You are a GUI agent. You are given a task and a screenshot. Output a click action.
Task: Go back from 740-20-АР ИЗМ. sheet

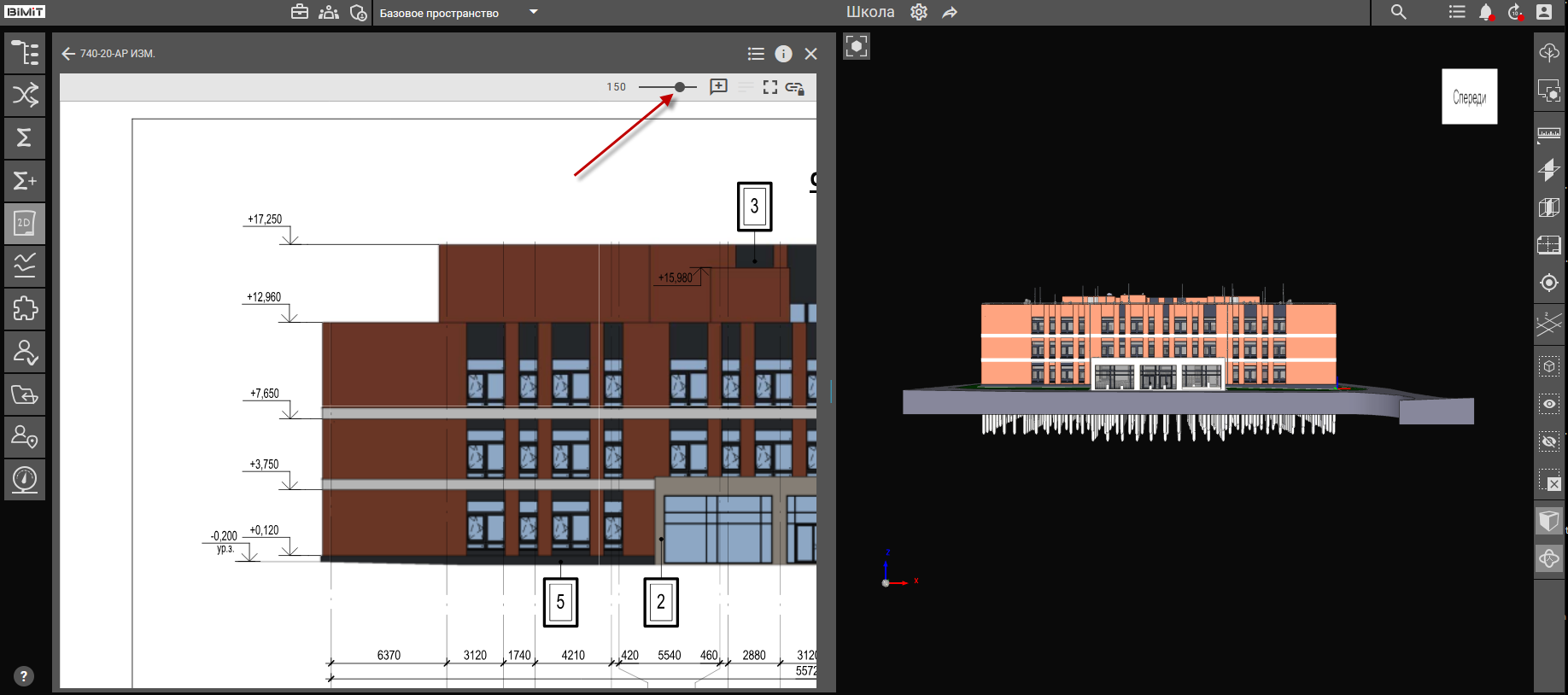pos(68,54)
